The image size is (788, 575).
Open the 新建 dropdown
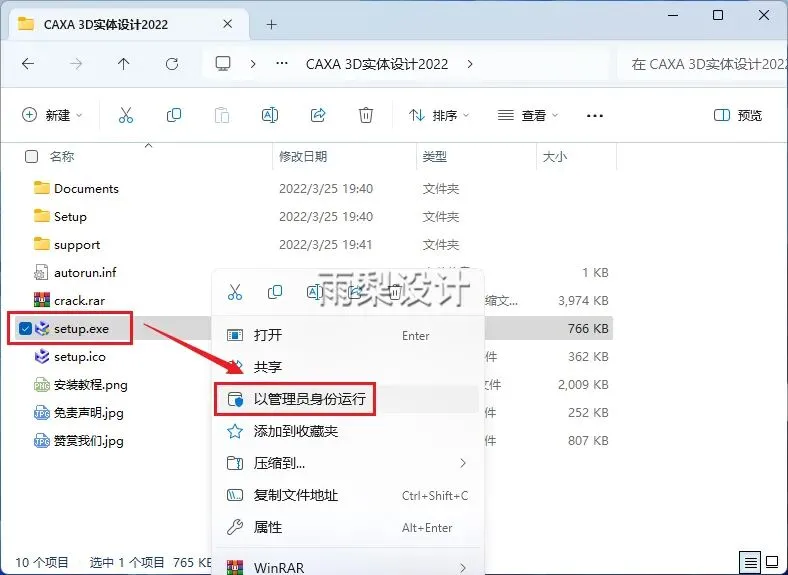pos(52,116)
